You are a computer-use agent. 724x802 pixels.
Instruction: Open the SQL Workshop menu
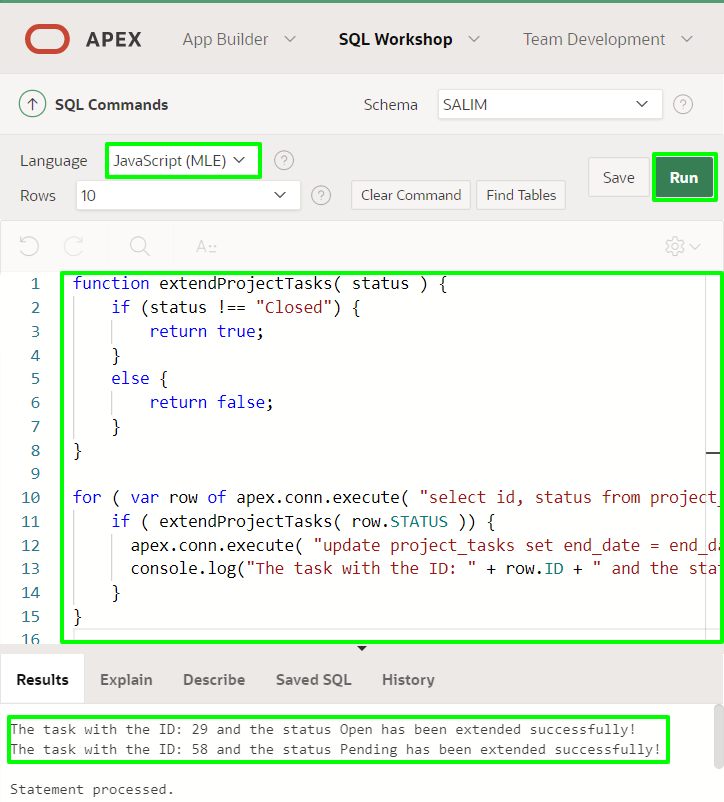click(x=395, y=39)
